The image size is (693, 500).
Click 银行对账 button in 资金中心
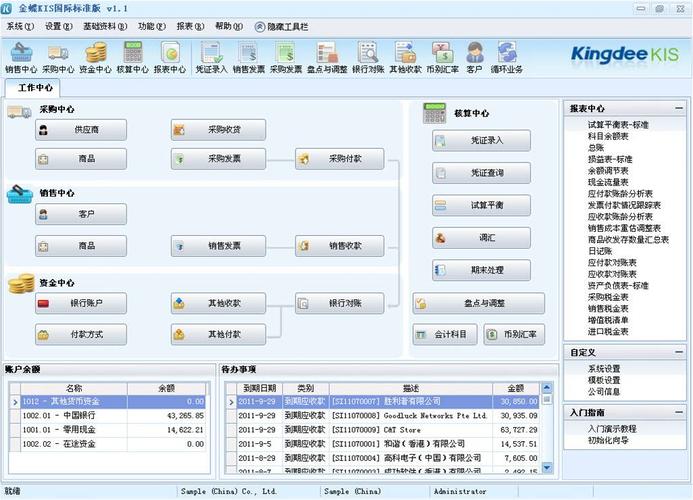(x=339, y=303)
